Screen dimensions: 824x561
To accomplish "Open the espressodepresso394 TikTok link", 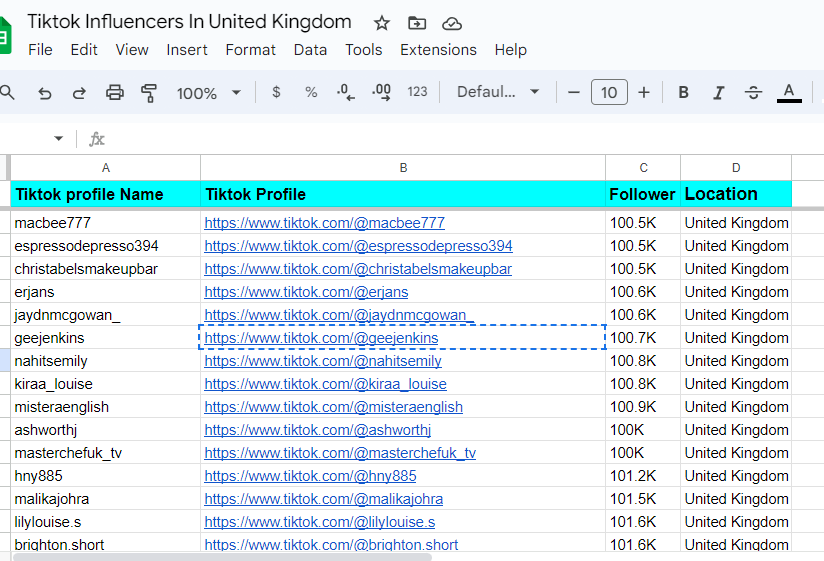I will pyautogui.click(x=358, y=246).
